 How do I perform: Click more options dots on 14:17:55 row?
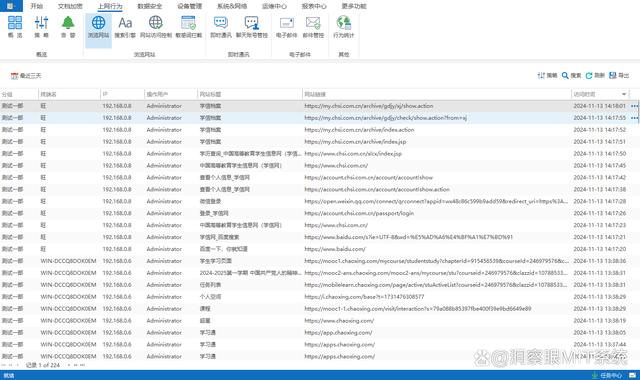pyautogui.click(x=634, y=118)
